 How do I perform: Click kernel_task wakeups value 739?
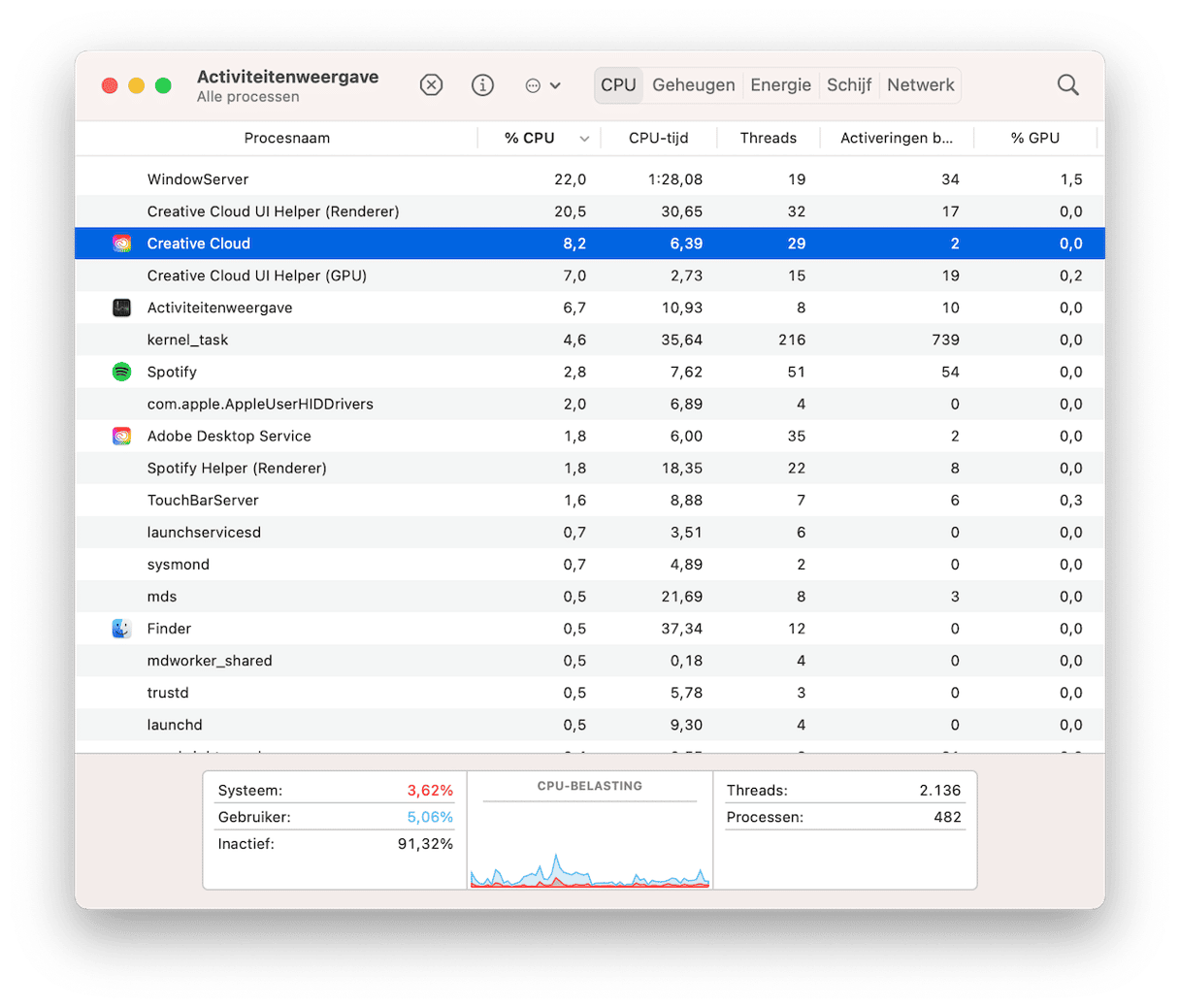pyautogui.click(x=945, y=340)
